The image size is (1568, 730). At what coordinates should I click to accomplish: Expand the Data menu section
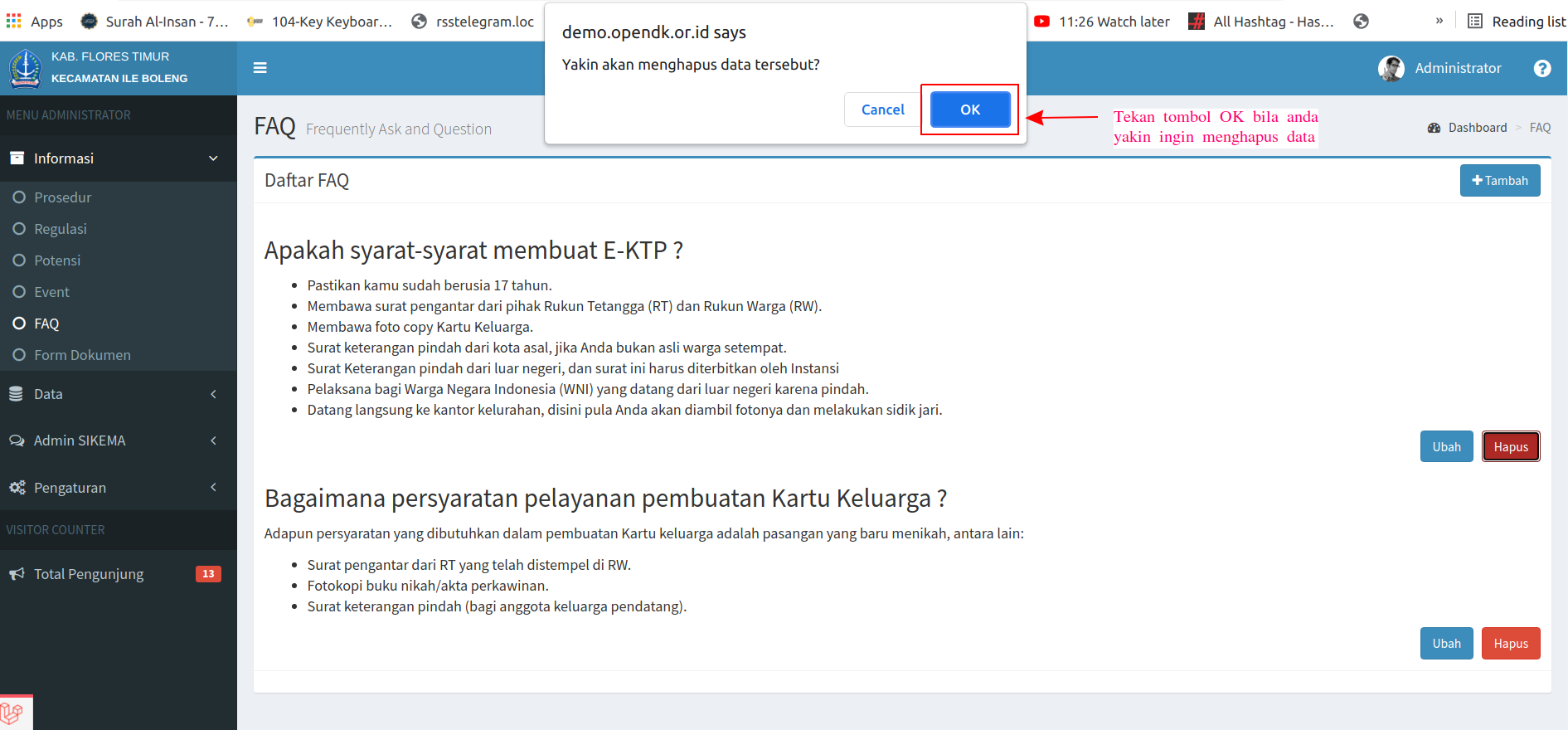[119, 394]
